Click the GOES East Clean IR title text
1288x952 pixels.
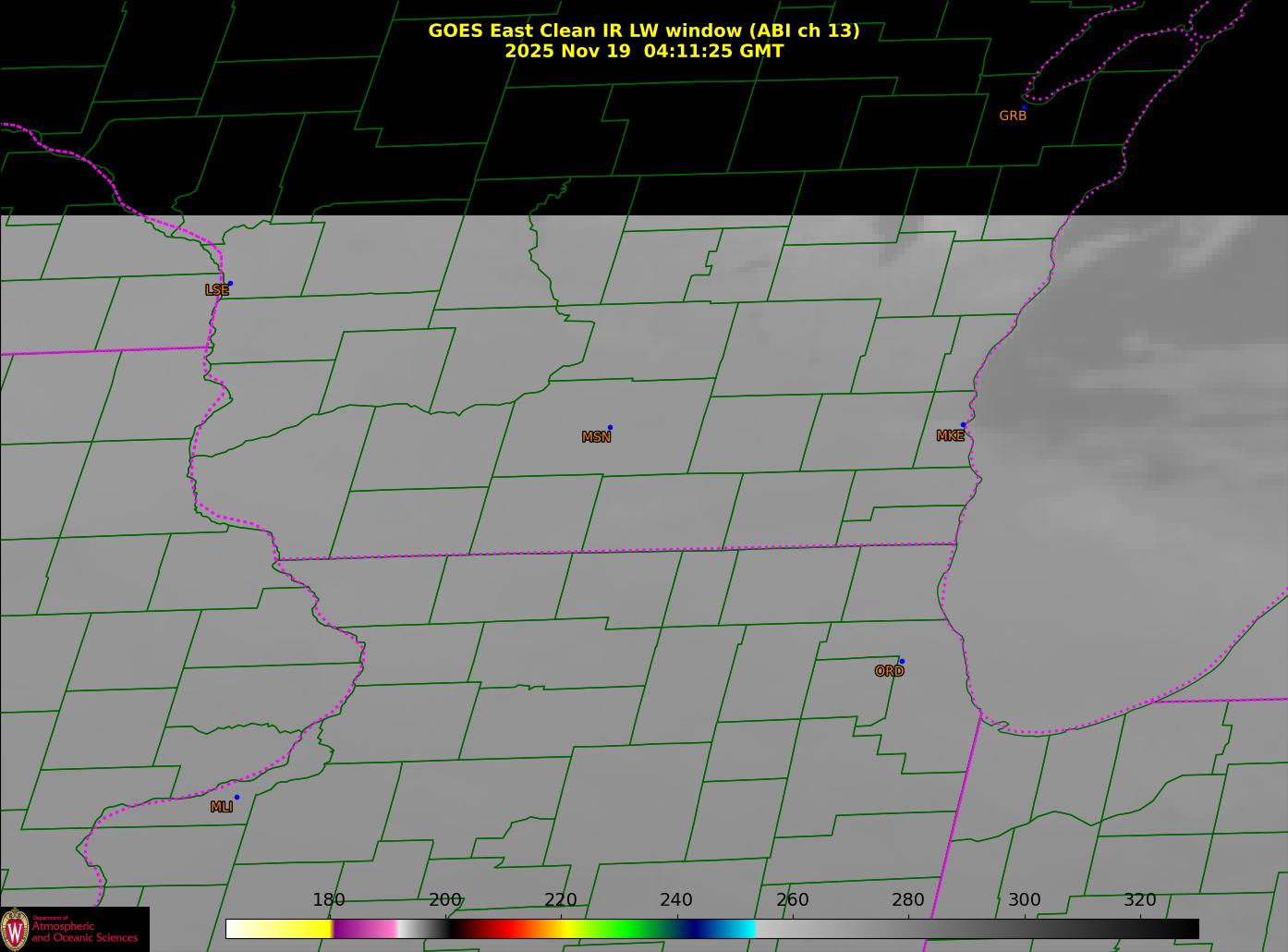point(643,31)
